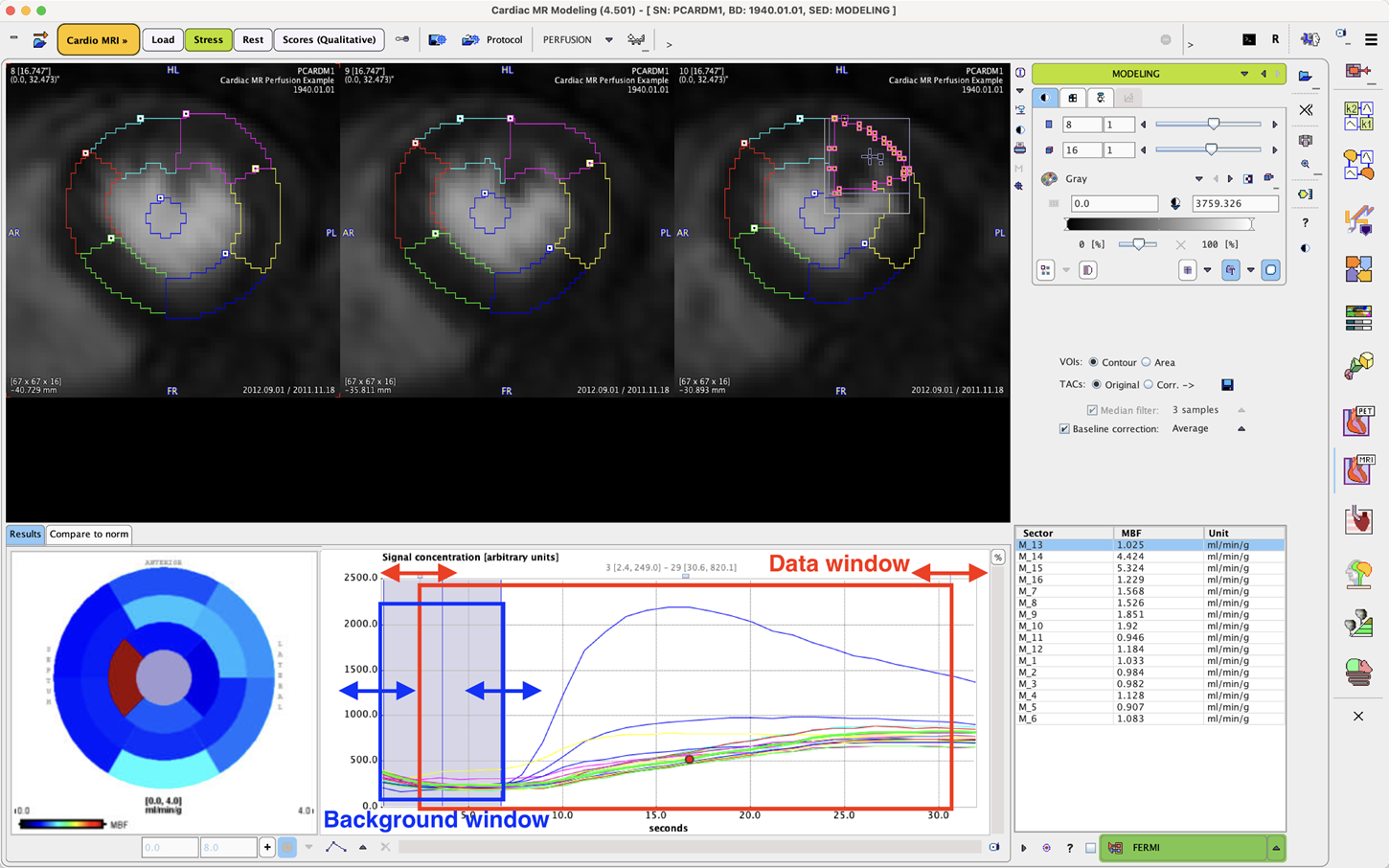Click the print/capture icon in right strip
Viewport: 1389px width, 868px height.
pos(1306,141)
